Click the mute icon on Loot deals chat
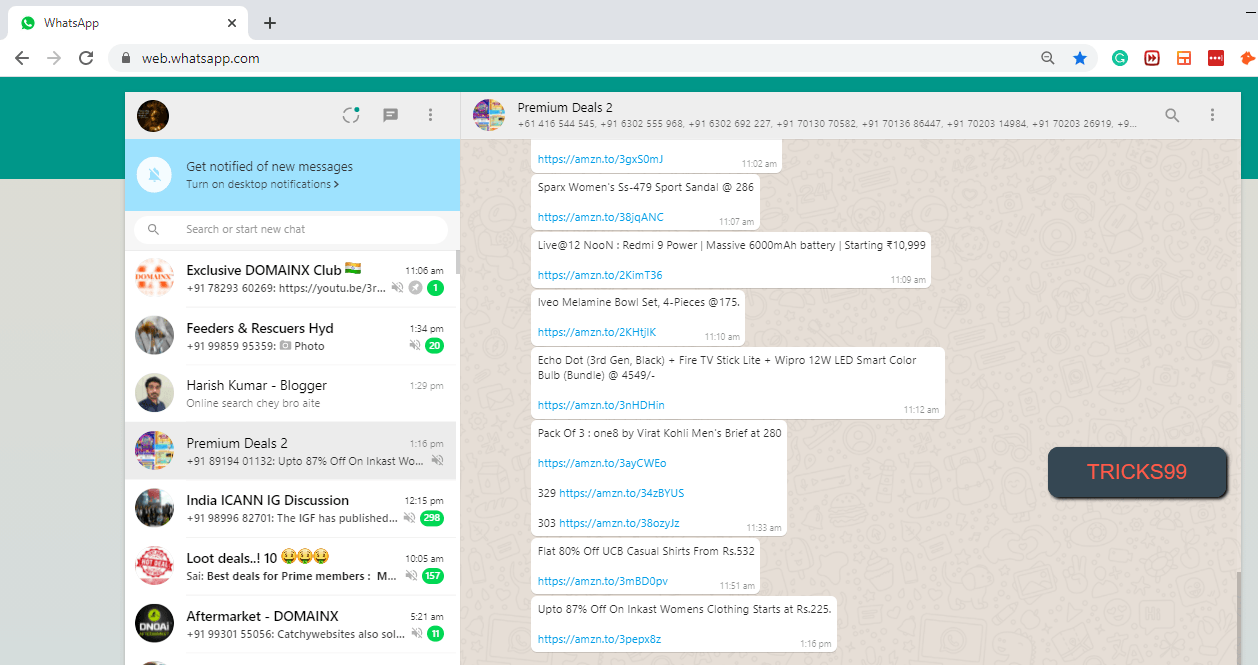The width and height of the screenshot is (1258, 665). coord(409,576)
